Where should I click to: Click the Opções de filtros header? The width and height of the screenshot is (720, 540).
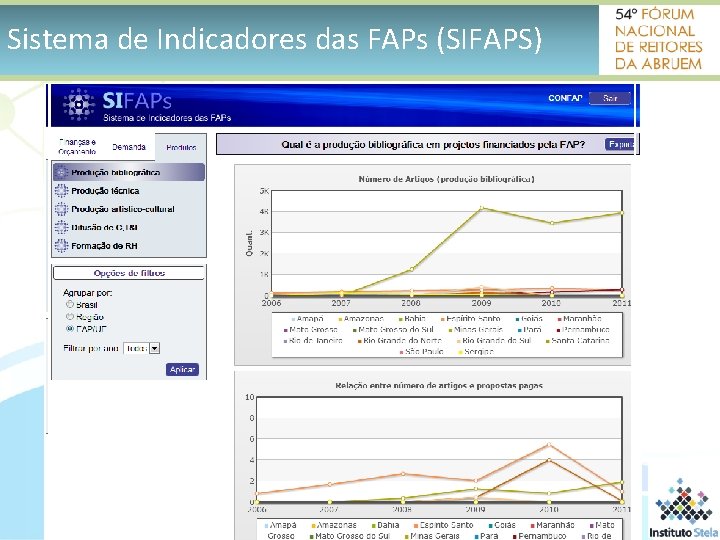(x=129, y=273)
